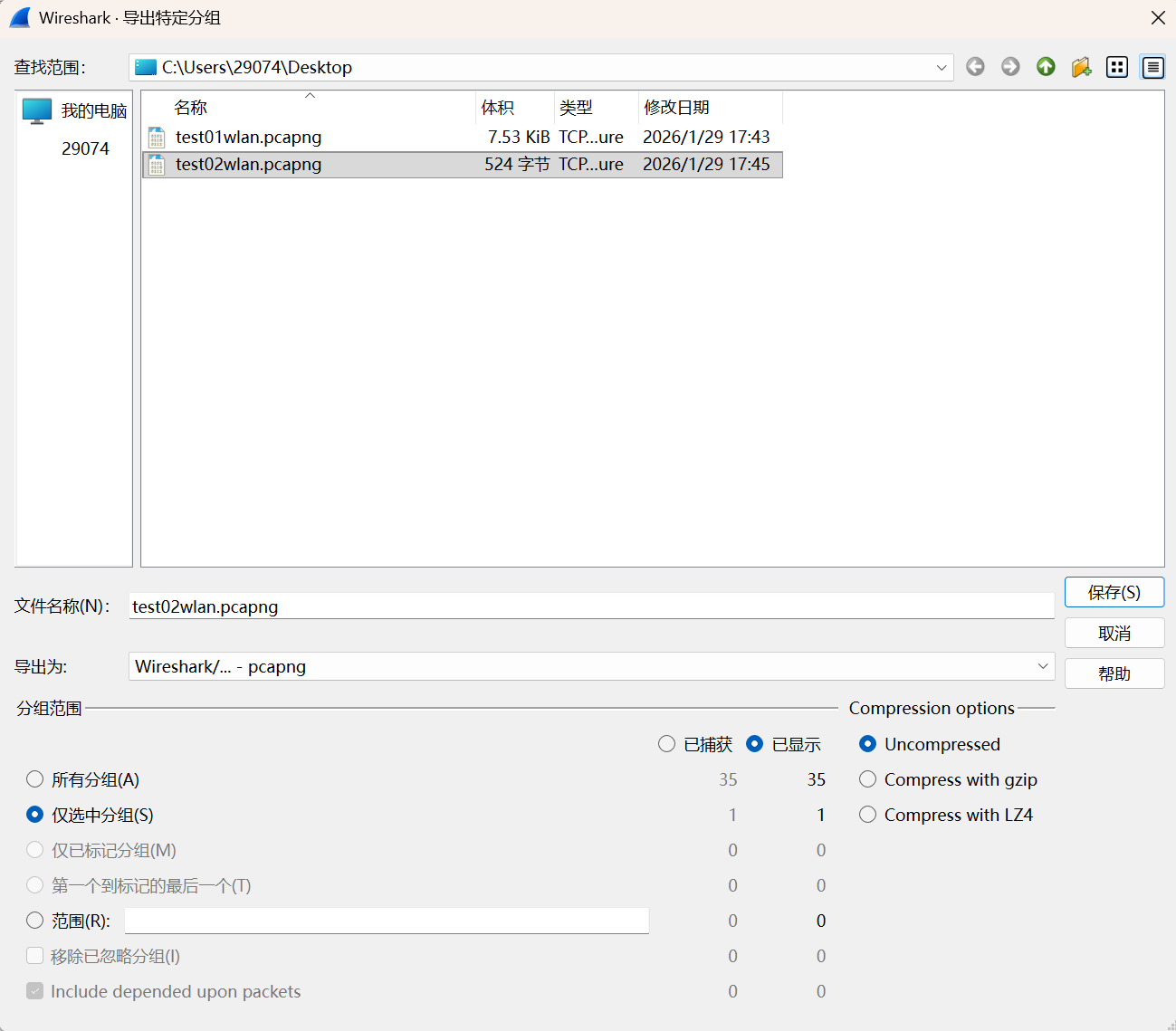Screen dimensions: 1176x1031
Task: Sort by the Type column header
Action: 597,108
